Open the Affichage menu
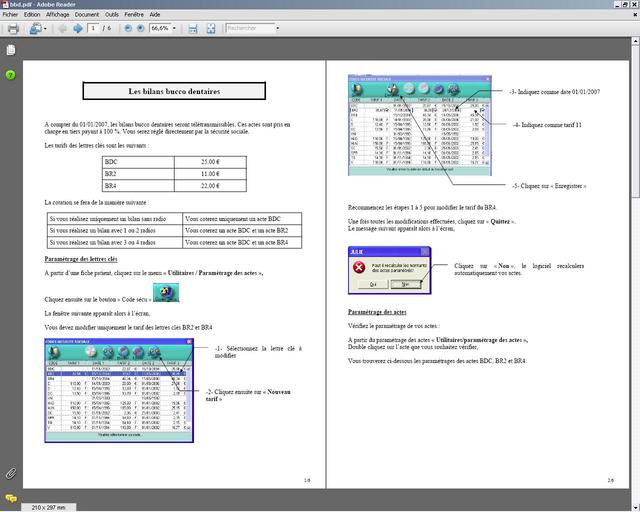 [x=58, y=14]
